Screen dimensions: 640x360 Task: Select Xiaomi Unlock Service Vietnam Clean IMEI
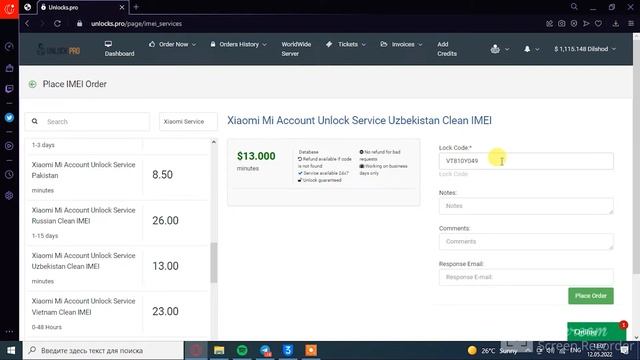[x=83, y=307]
